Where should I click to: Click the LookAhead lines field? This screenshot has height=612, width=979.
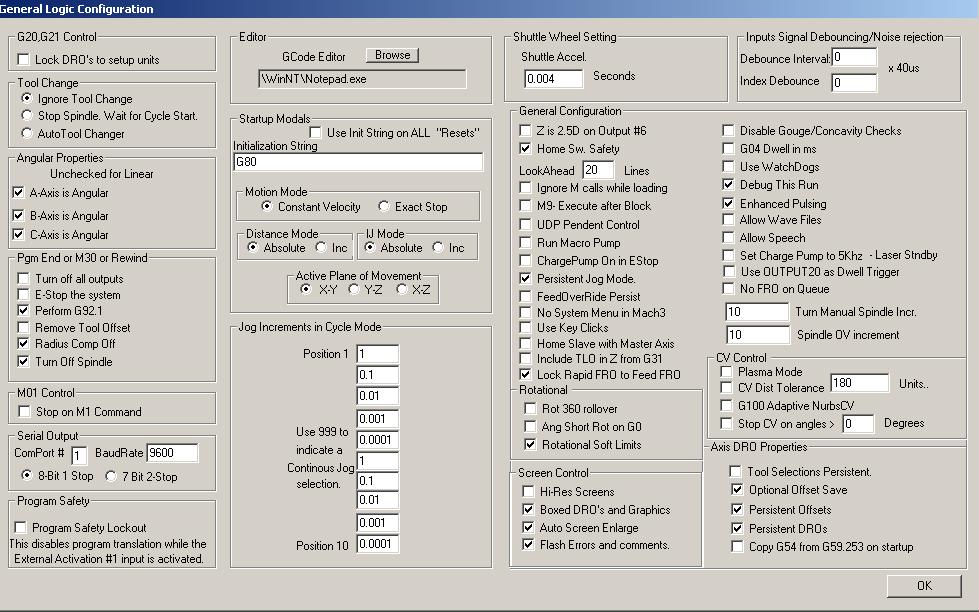point(597,170)
